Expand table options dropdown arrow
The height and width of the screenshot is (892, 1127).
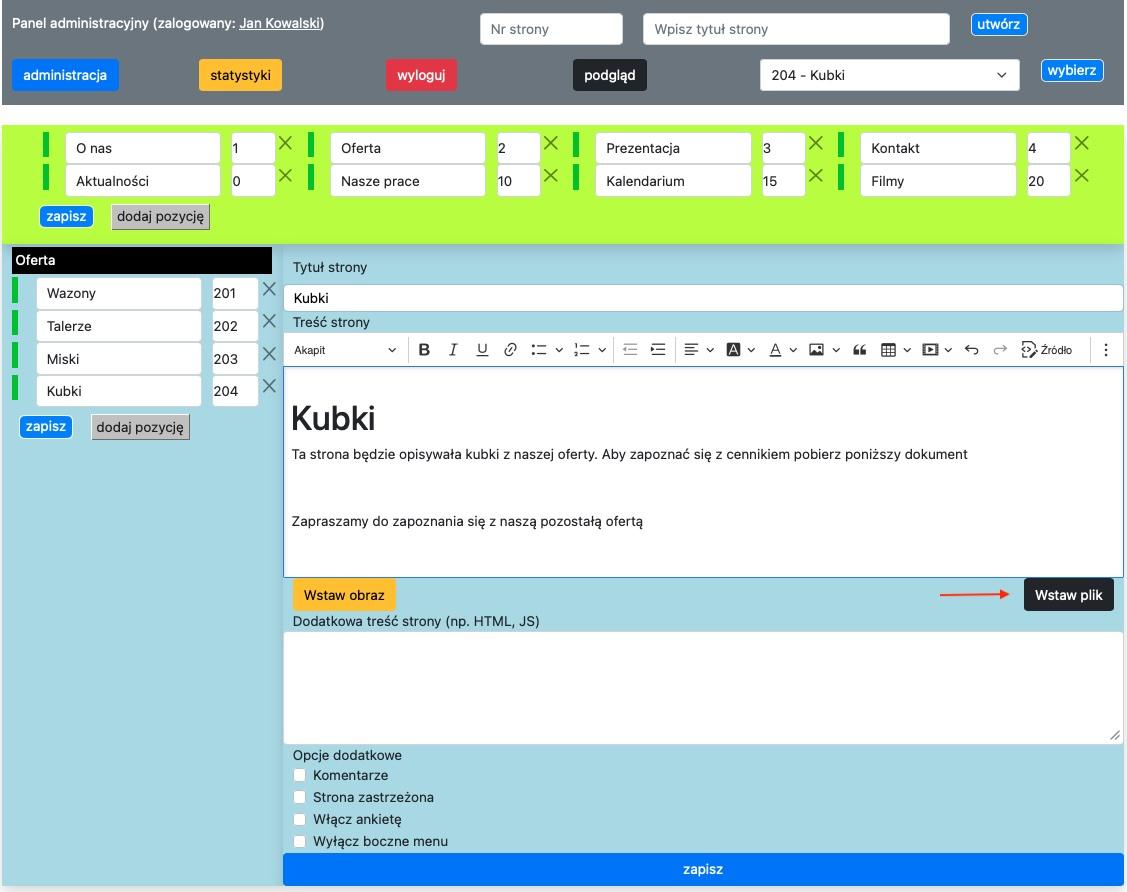(x=907, y=350)
